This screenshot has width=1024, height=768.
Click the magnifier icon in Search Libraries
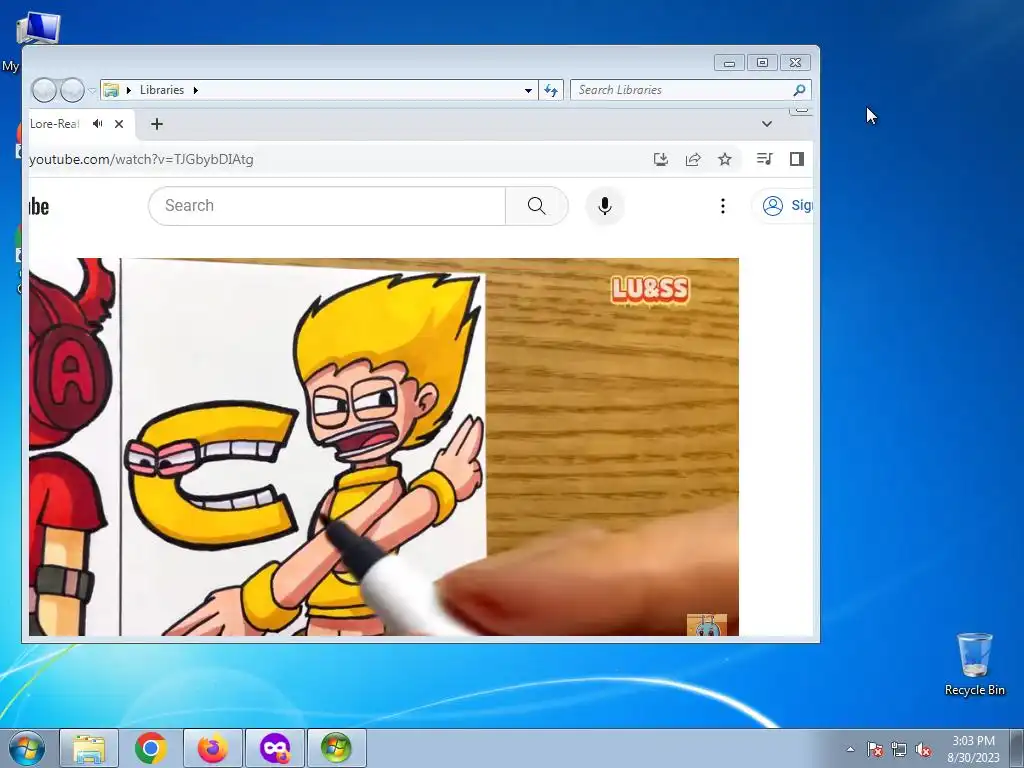(799, 90)
